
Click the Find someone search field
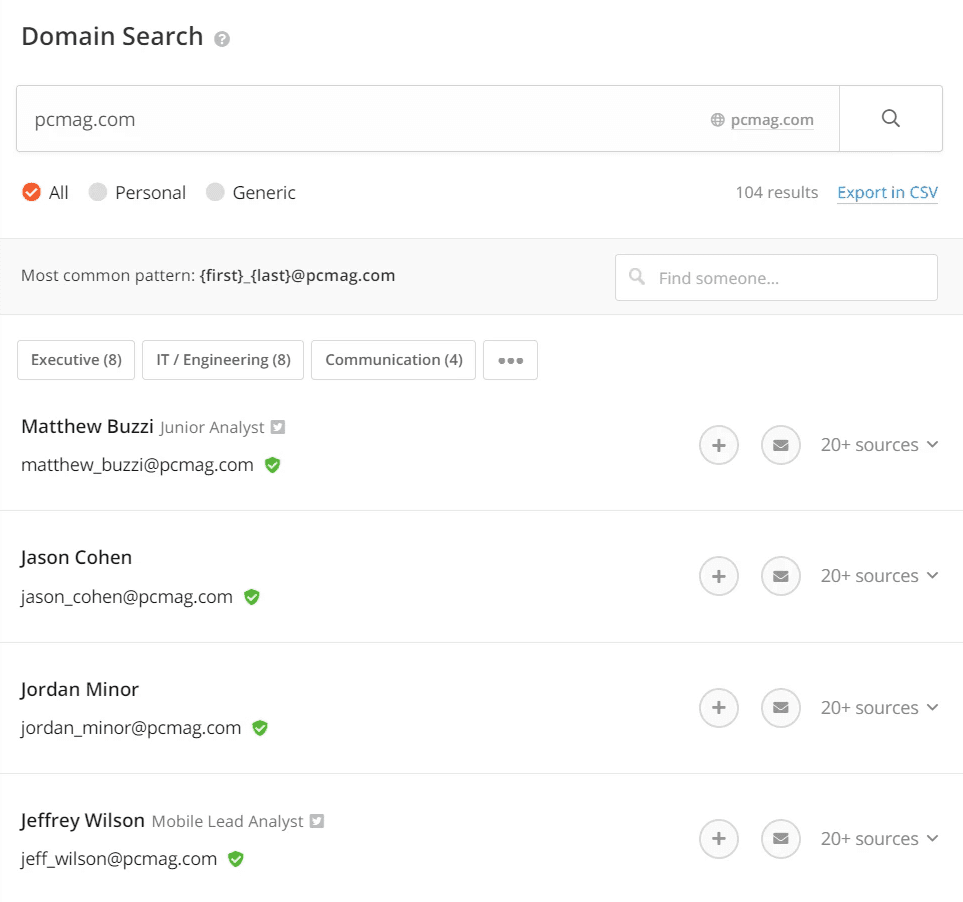(x=776, y=277)
